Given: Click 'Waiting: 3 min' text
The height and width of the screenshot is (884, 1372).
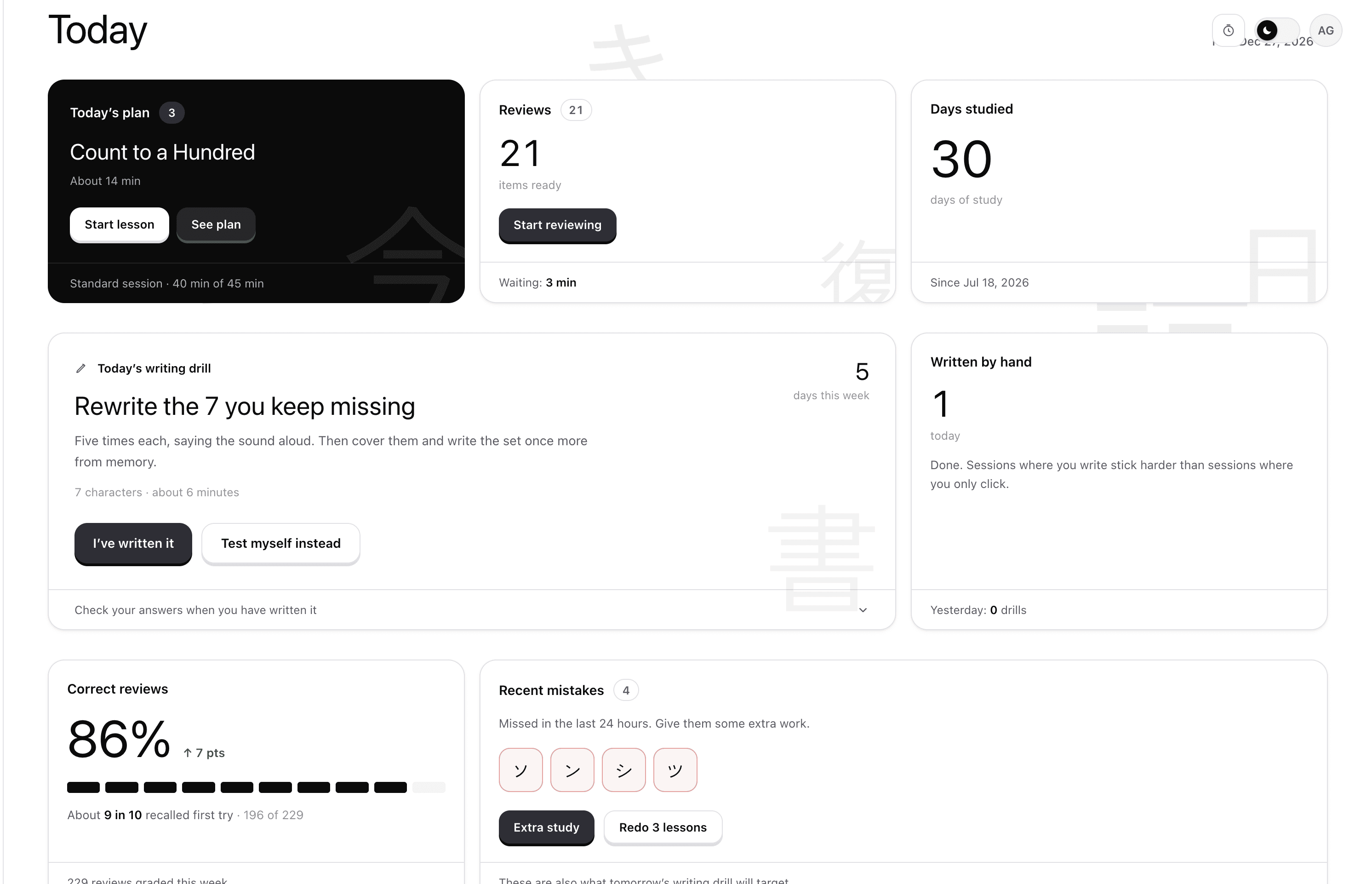Looking at the screenshot, I should click(x=537, y=282).
